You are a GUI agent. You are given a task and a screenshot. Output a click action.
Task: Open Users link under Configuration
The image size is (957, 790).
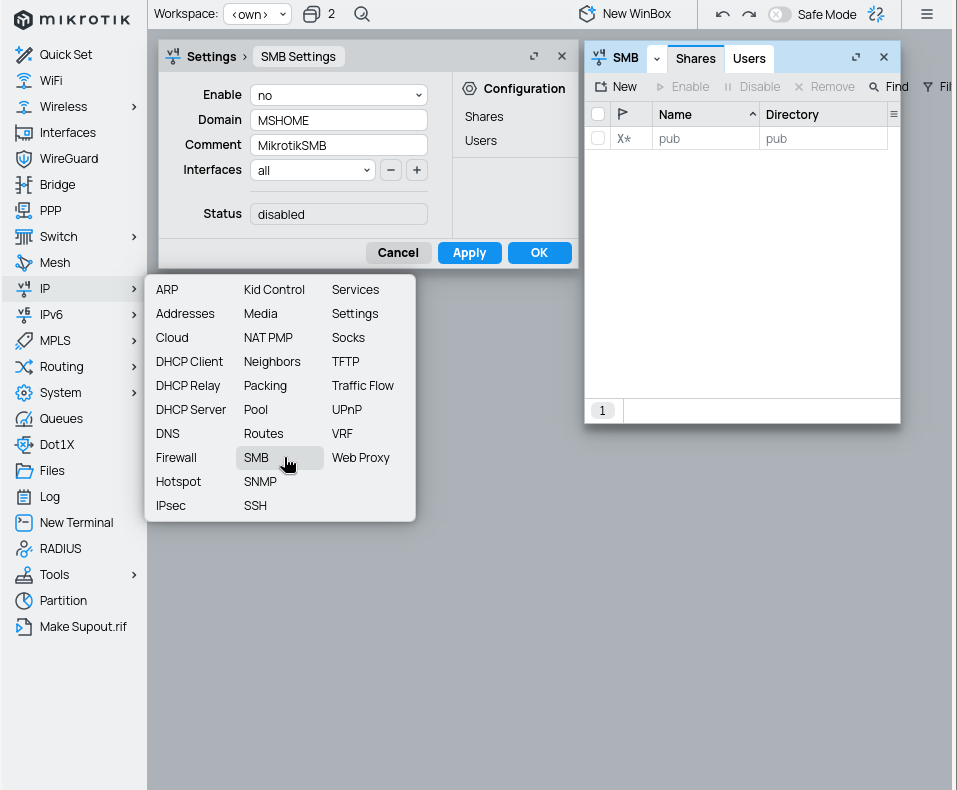(481, 140)
